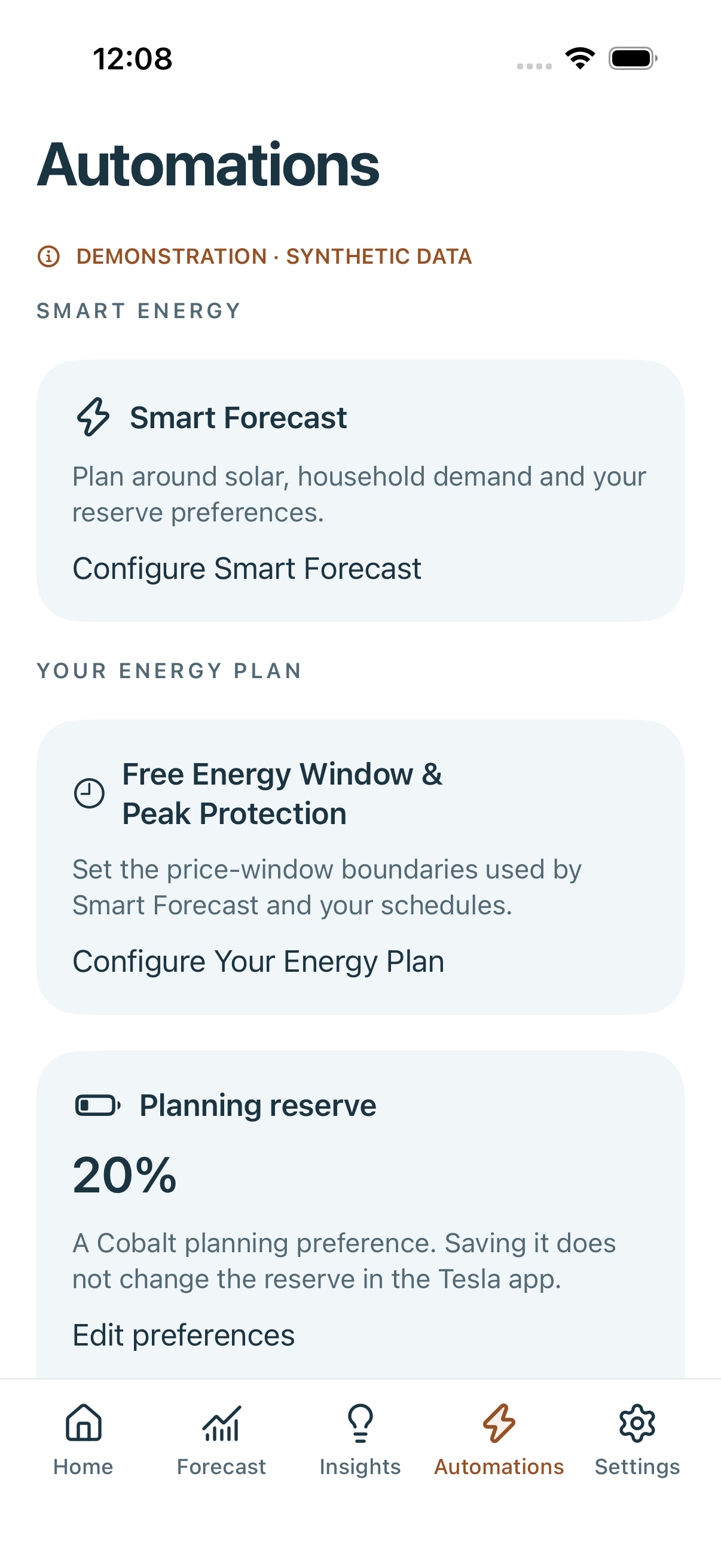Tap Edit preferences under Planning reserve
Screen dimensions: 721x1568
click(x=184, y=1335)
